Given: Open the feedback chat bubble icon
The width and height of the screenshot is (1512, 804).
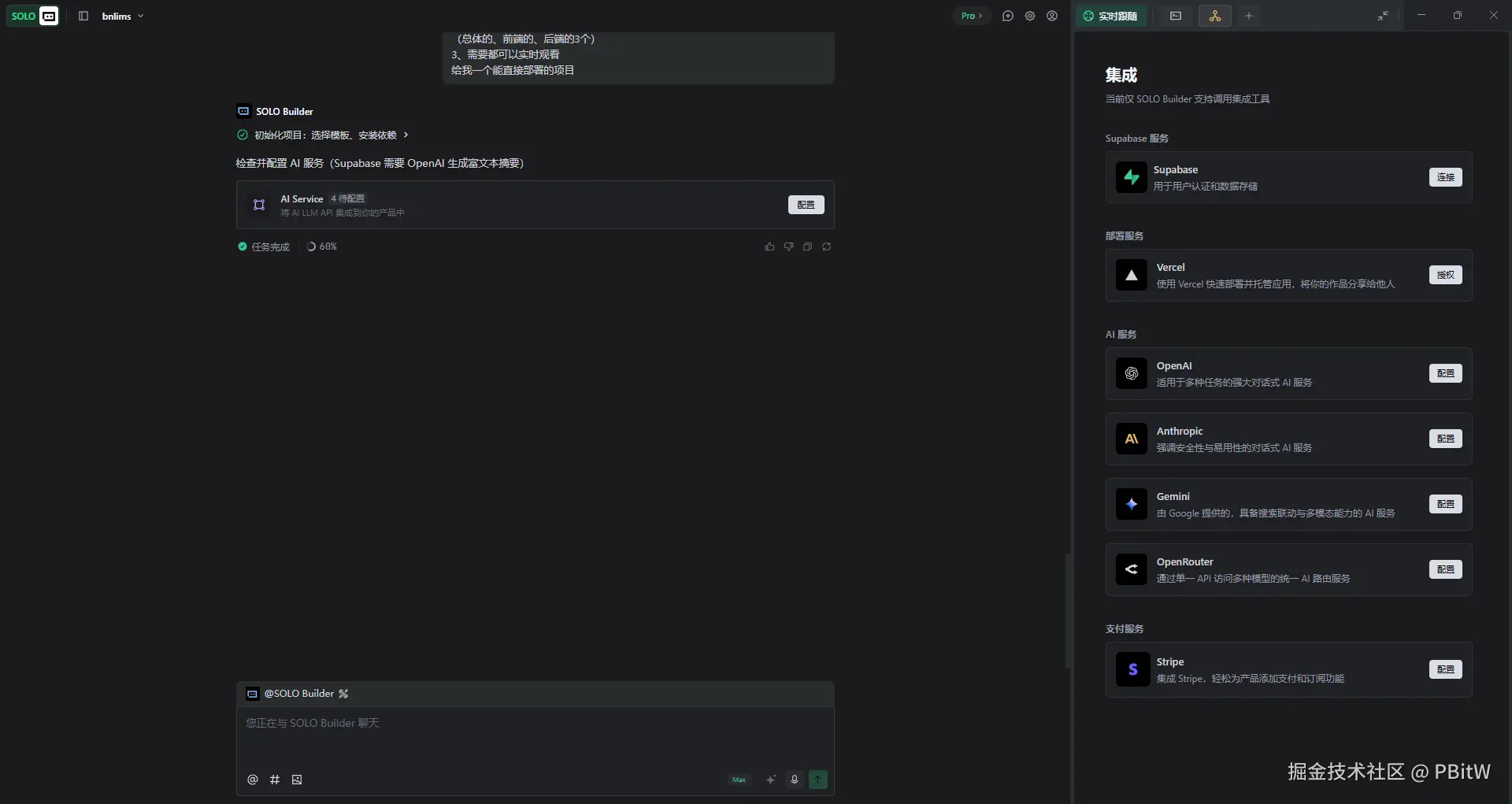Looking at the screenshot, I should 1008,16.
